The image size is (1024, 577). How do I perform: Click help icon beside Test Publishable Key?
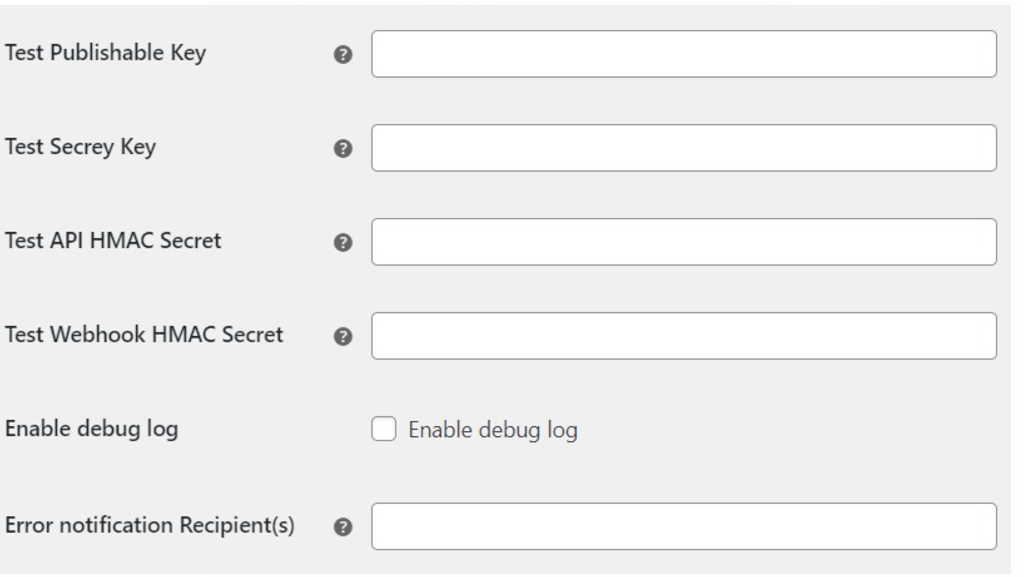[342, 55]
